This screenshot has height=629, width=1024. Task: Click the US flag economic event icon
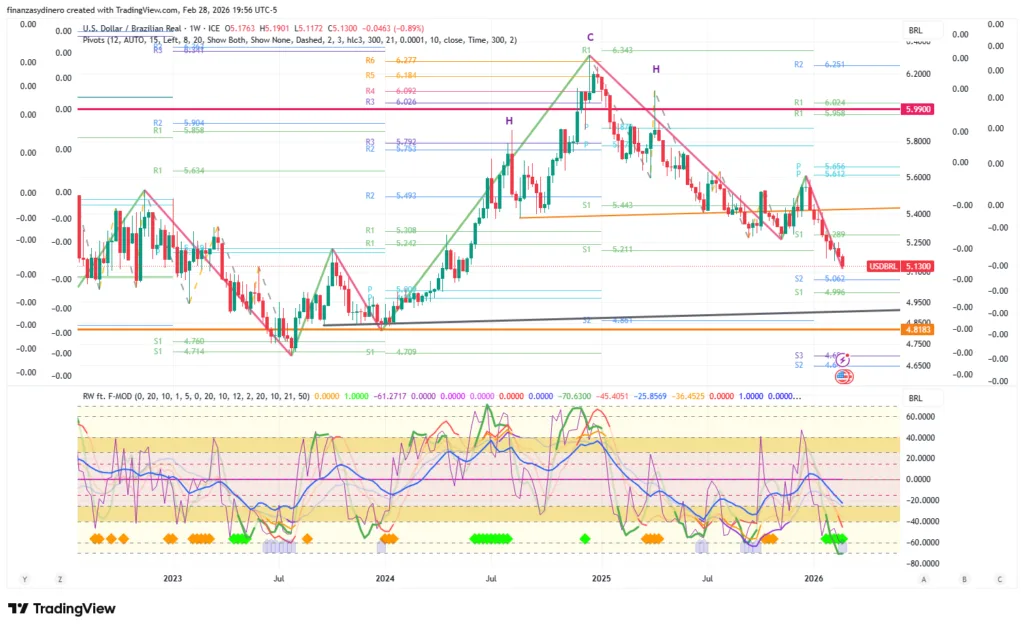coord(843,376)
